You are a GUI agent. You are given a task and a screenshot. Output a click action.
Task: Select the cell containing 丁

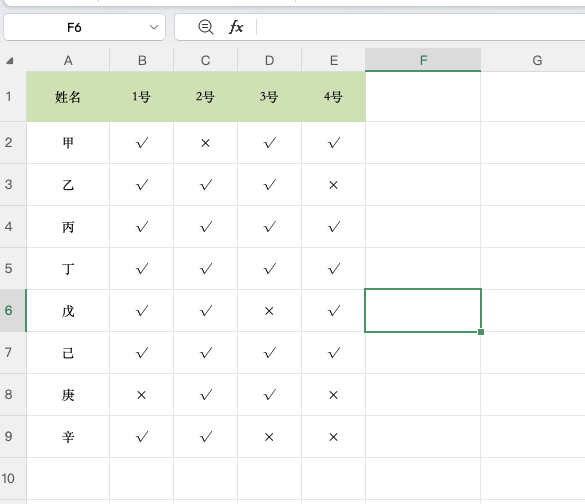pos(68,269)
